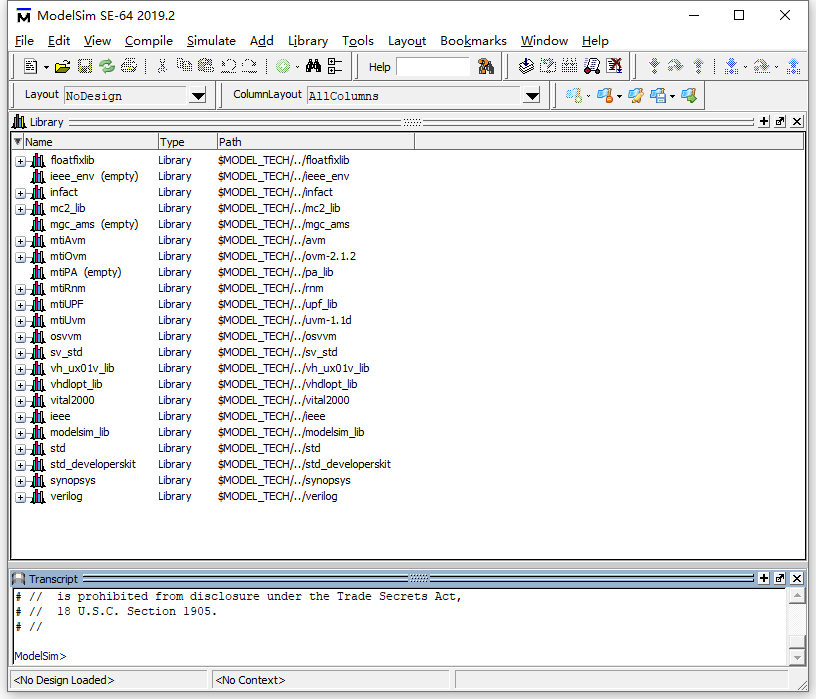Close the Library pane
The width and height of the screenshot is (816, 699).
[796, 122]
